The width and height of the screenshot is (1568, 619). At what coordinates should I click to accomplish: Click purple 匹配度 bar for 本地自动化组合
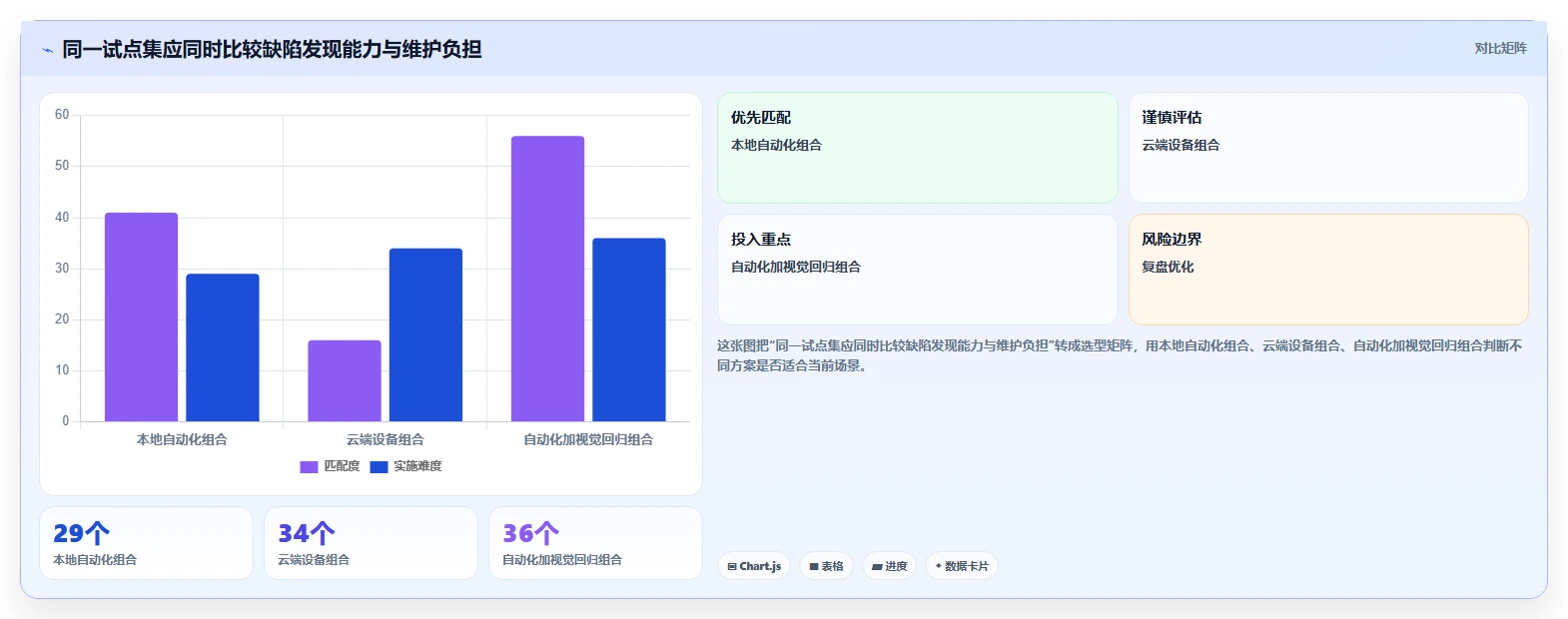point(141,316)
